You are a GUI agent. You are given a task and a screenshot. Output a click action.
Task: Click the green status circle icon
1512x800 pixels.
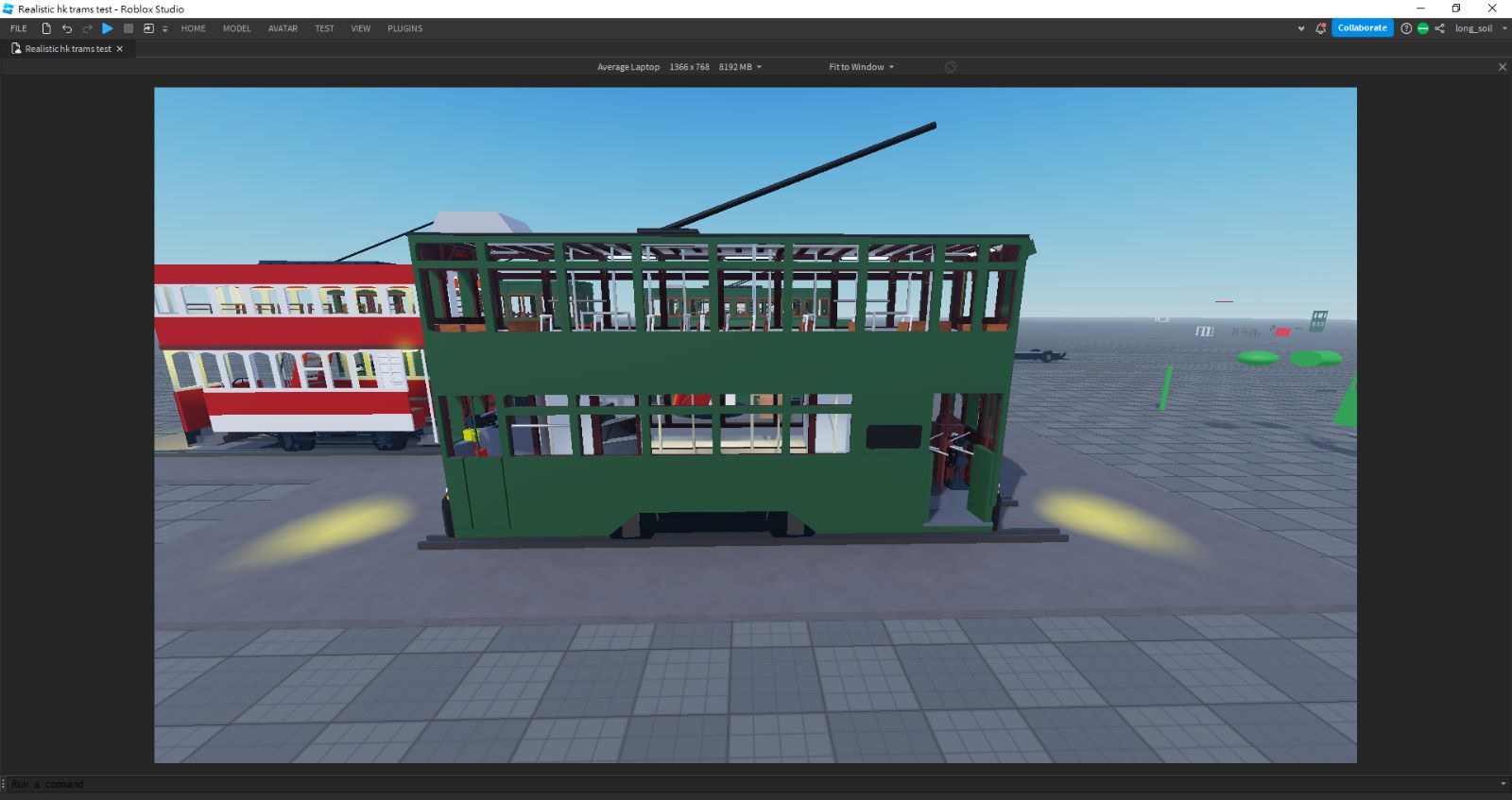pyautogui.click(x=1422, y=28)
